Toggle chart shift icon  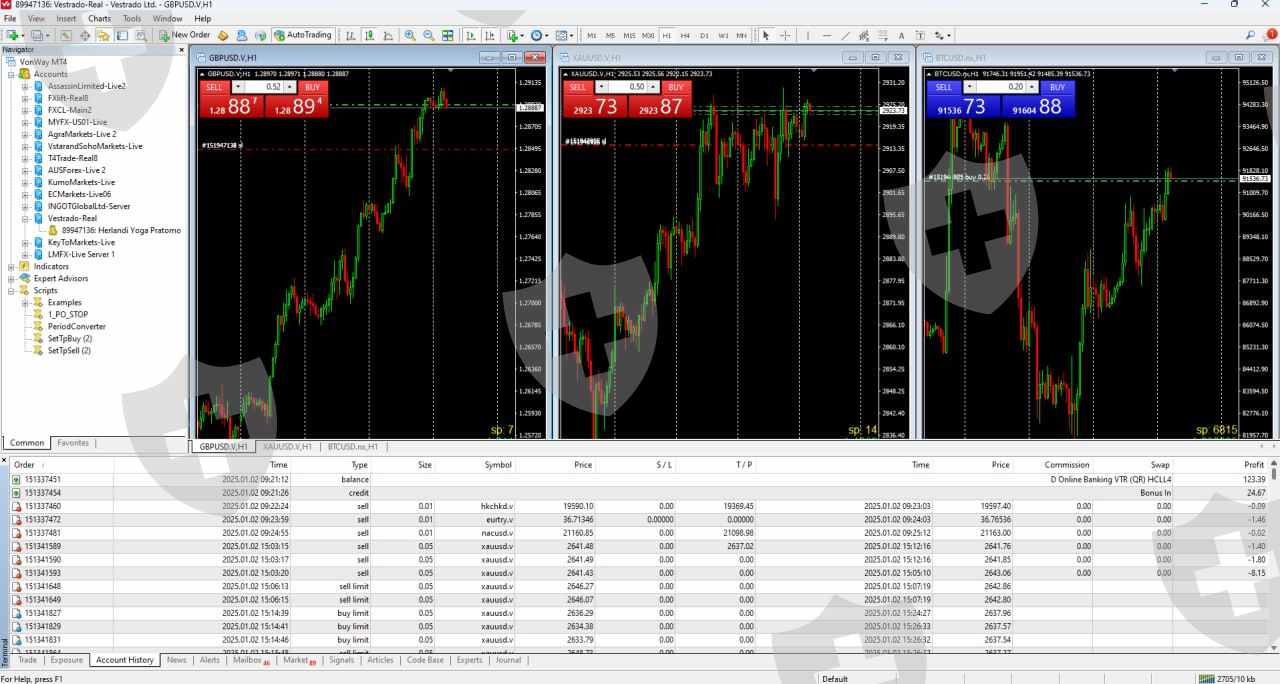pyautogui.click(x=490, y=35)
